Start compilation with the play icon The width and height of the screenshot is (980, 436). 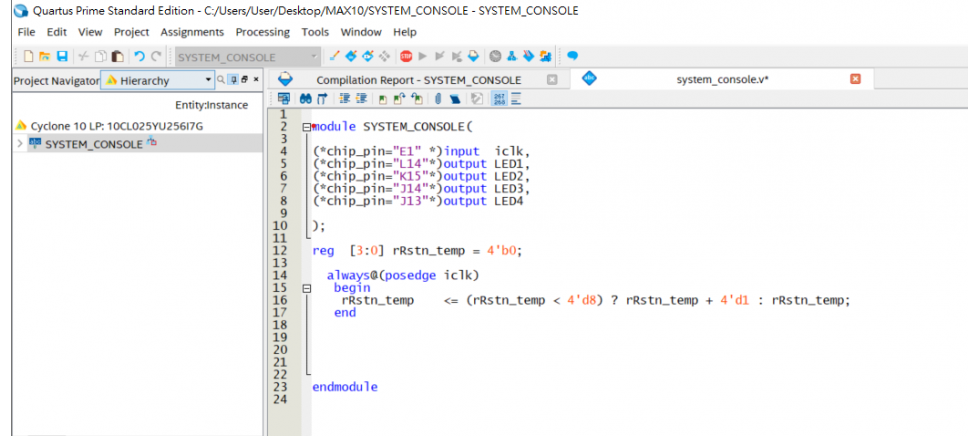[423, 56]
